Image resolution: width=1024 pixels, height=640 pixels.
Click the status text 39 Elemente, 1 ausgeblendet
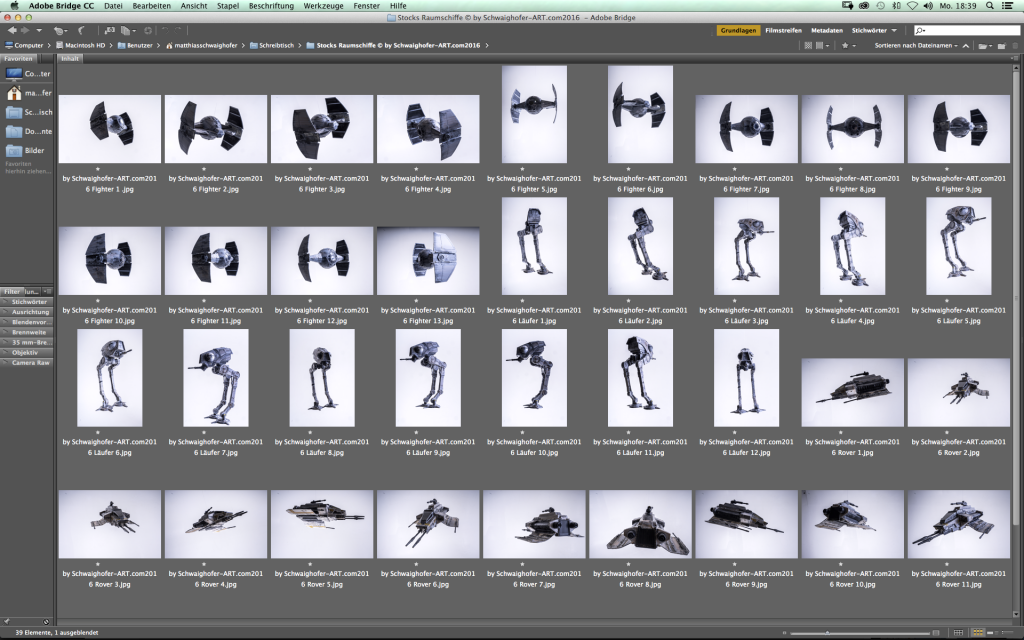57,633
